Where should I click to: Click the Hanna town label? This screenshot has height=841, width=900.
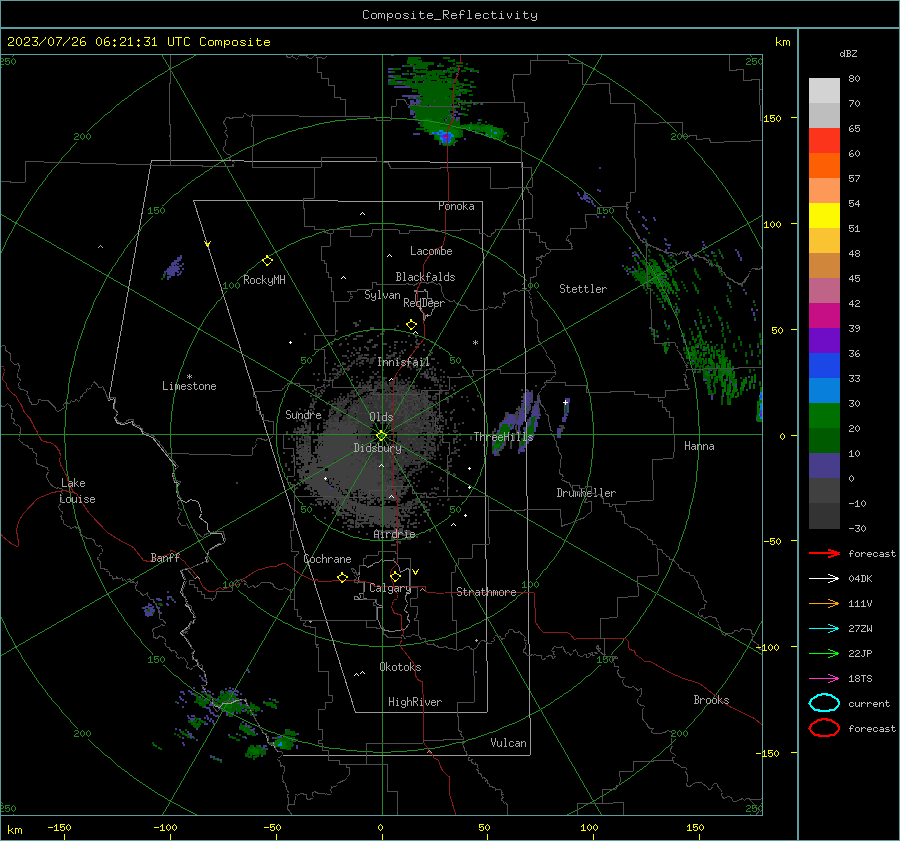(x=699, y=446)
